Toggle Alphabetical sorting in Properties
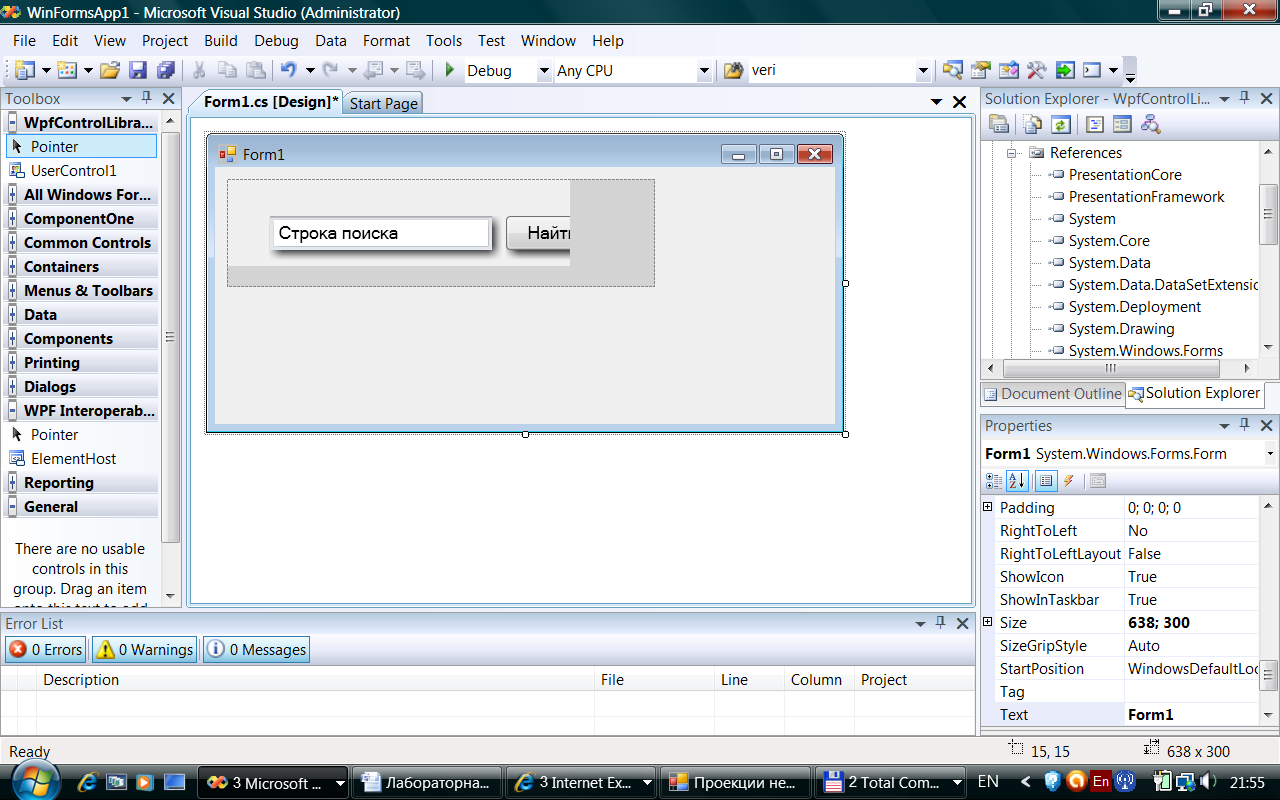 click(x=1017, y=481)
